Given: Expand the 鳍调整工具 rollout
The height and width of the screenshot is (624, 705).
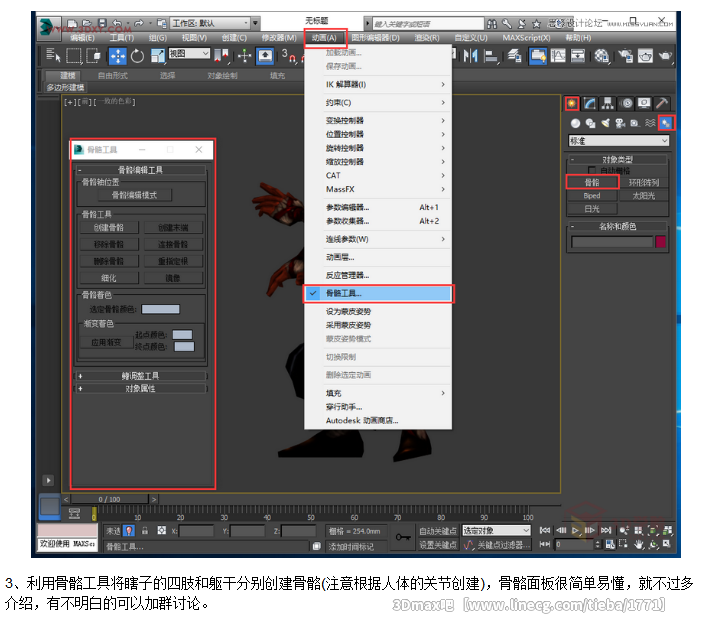Looking at the screenshot, I should 140,376.
